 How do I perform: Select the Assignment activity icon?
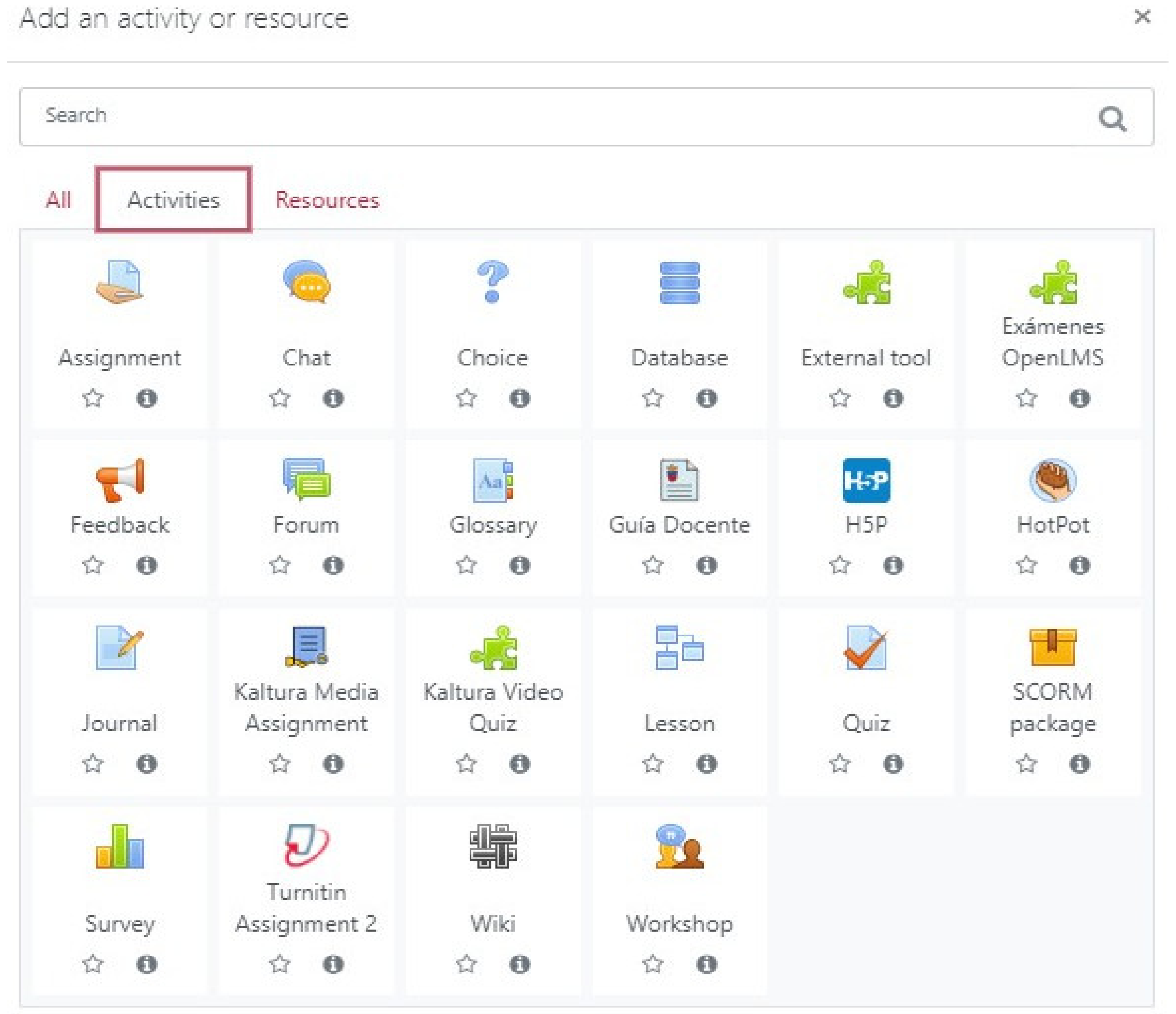point(120,282)
